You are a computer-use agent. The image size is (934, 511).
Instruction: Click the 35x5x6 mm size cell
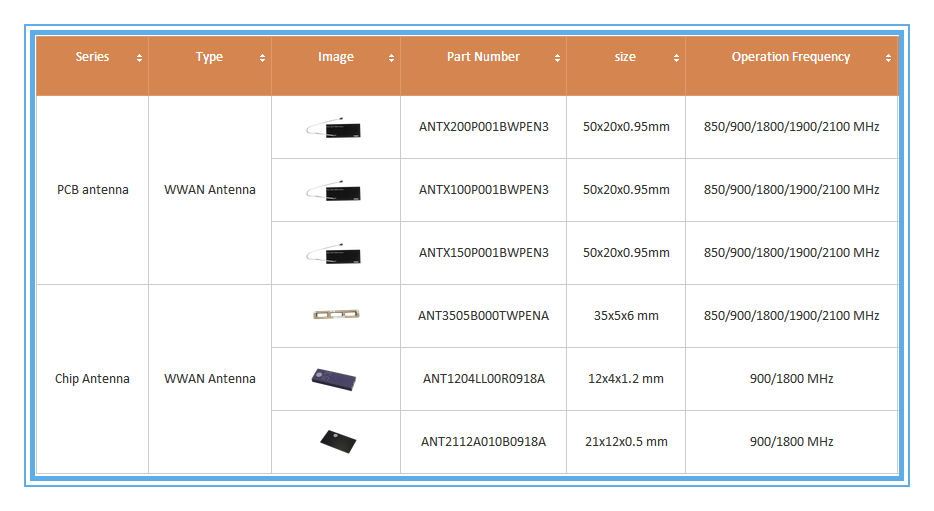click(x=626, y=316)
